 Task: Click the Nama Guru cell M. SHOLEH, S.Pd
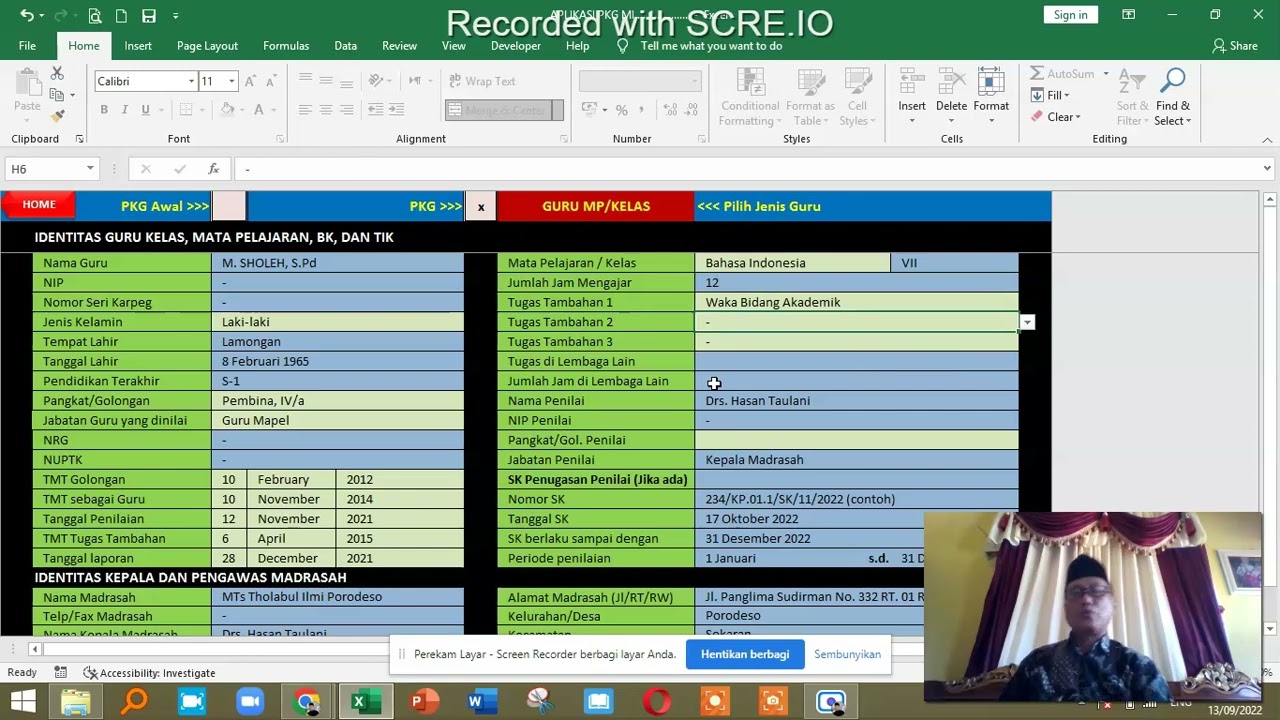click(338, 263)
